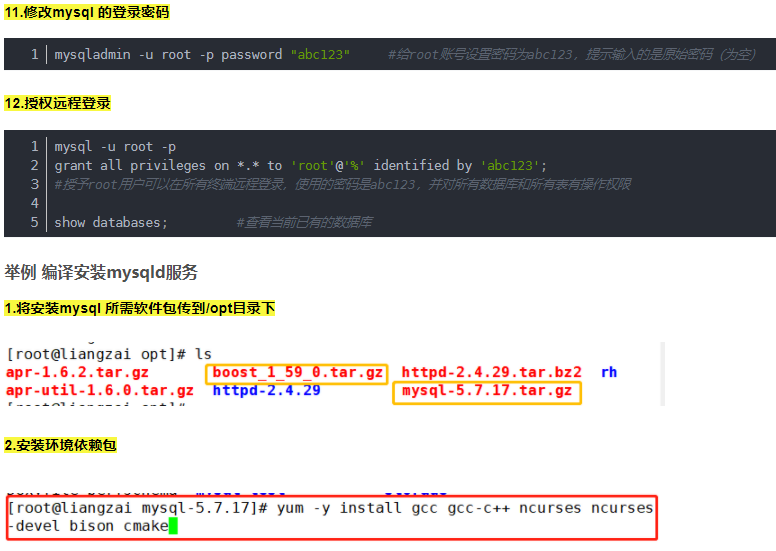Screen dimensions: 776x551
Task: Click code line "mysql -u root -p"
Action: tap(115, 147)
